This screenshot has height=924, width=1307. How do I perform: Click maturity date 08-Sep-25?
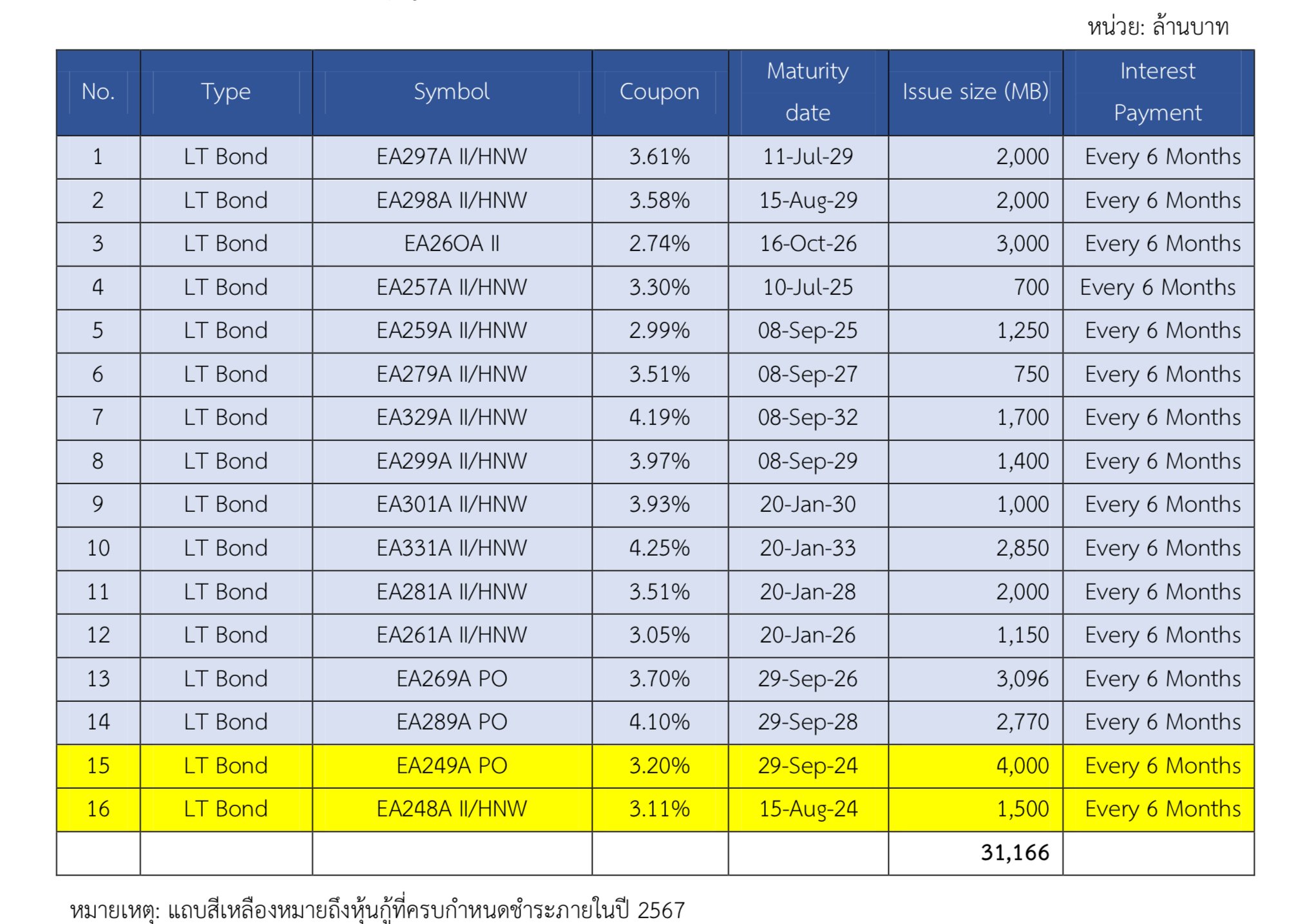(808, 331)
